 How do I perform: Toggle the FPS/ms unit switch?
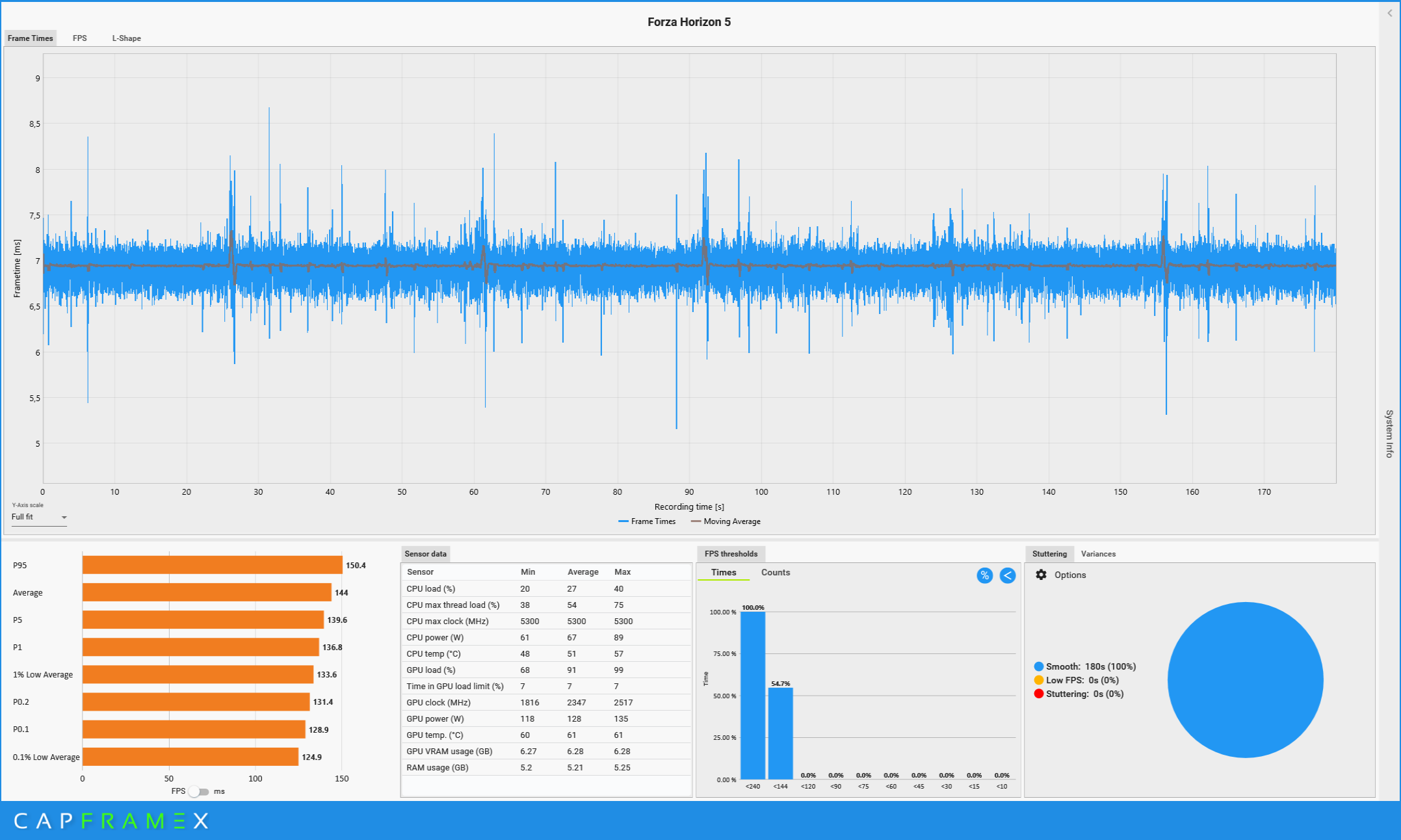[x=198, y=791]
